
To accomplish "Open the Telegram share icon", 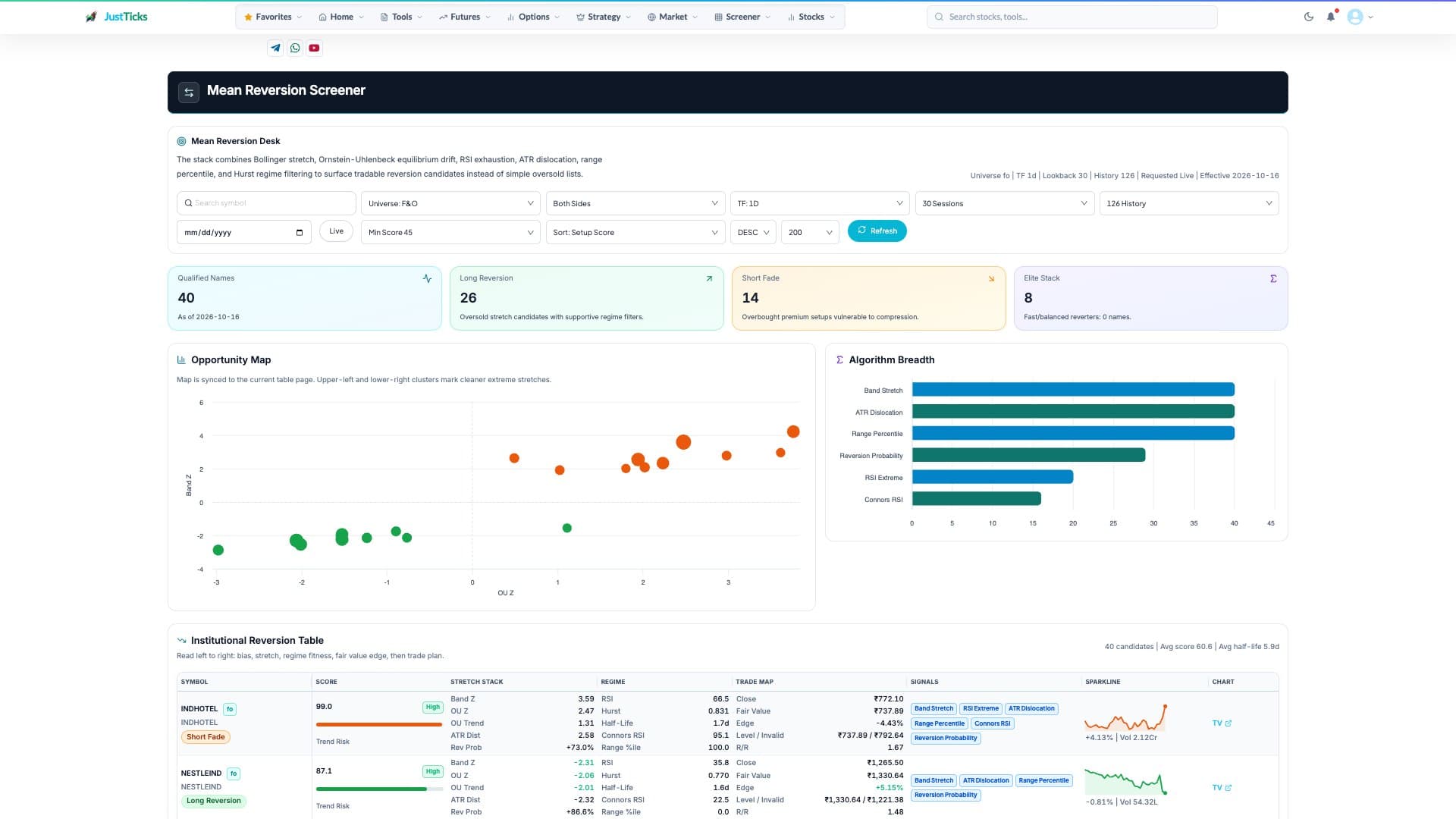I will 275,48.
